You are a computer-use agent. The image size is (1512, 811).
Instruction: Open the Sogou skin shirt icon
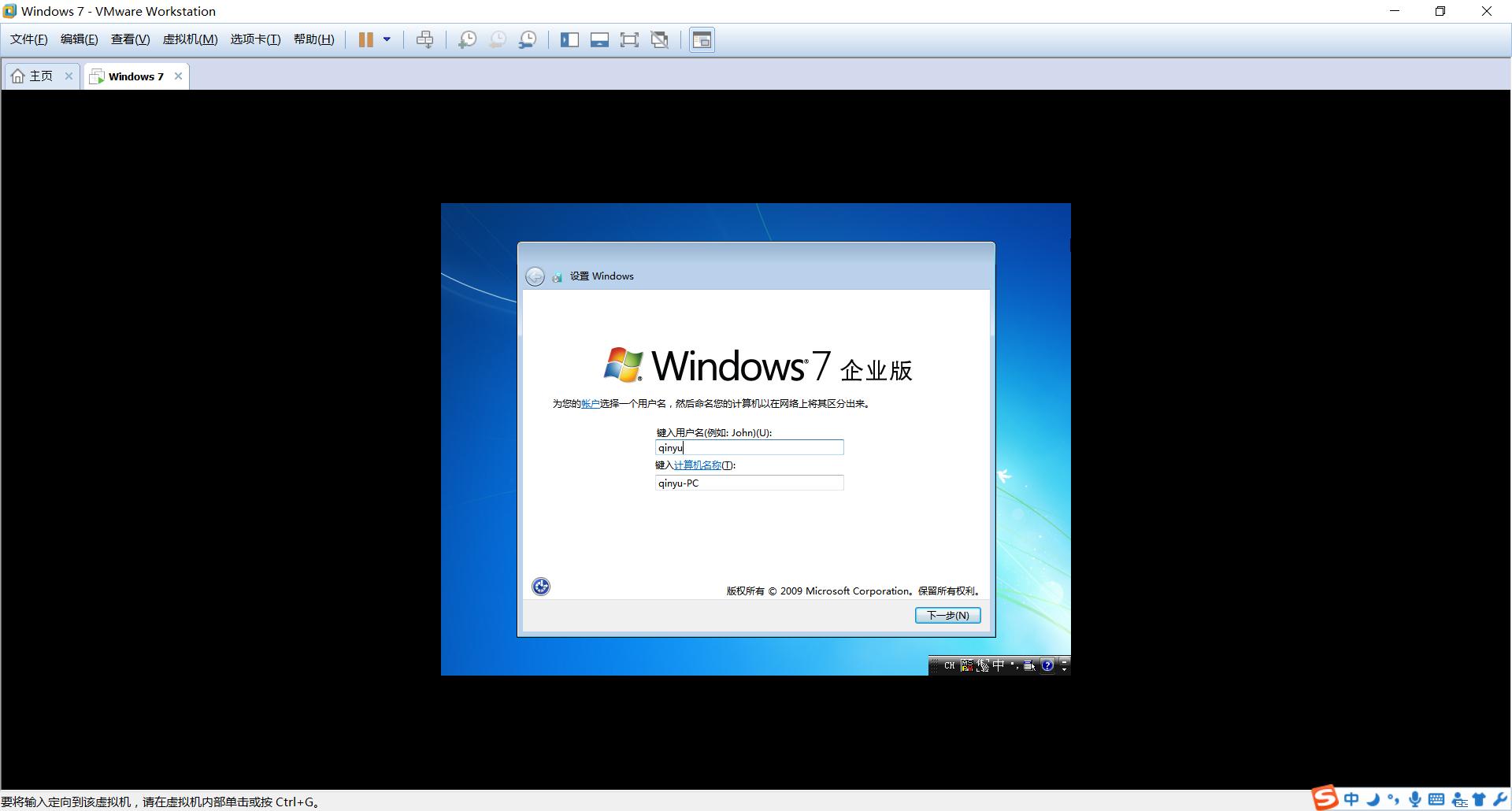(1479, 799)
